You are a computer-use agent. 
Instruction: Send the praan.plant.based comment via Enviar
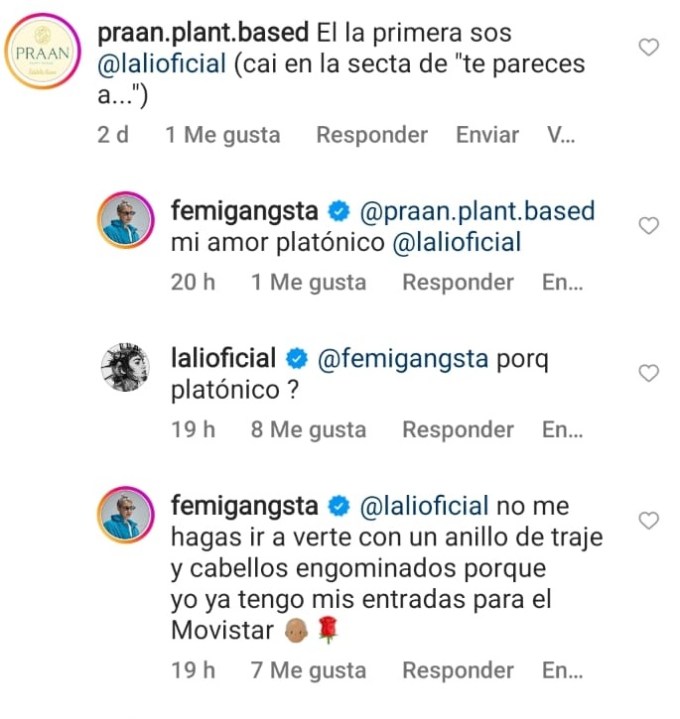[x=487, y=135]
